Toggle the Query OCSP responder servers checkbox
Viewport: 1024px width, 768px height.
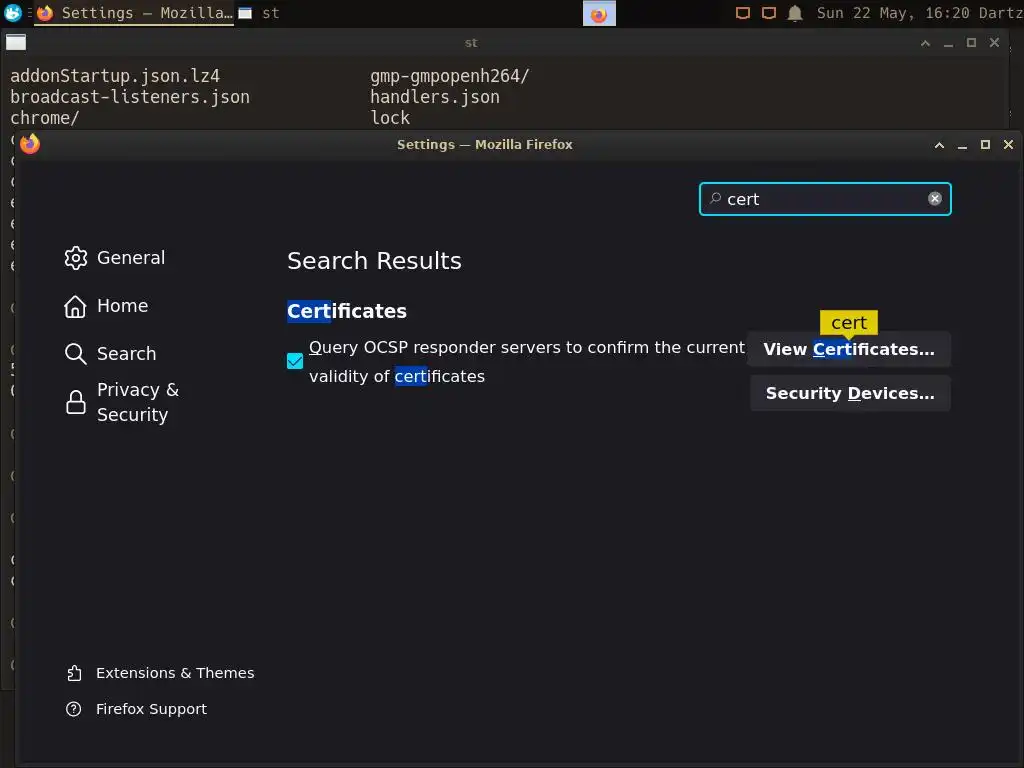pos(295,361)
